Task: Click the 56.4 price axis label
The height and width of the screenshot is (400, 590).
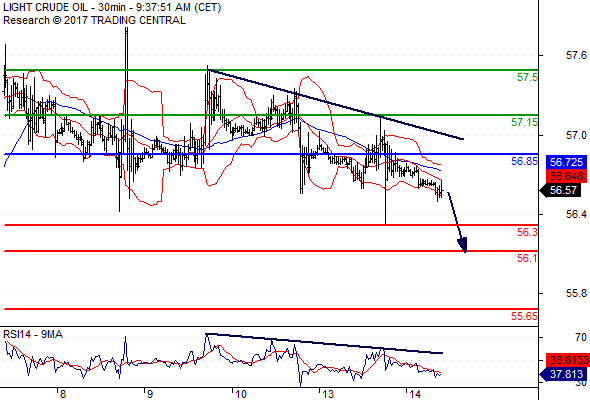Action: click(576, 214)
